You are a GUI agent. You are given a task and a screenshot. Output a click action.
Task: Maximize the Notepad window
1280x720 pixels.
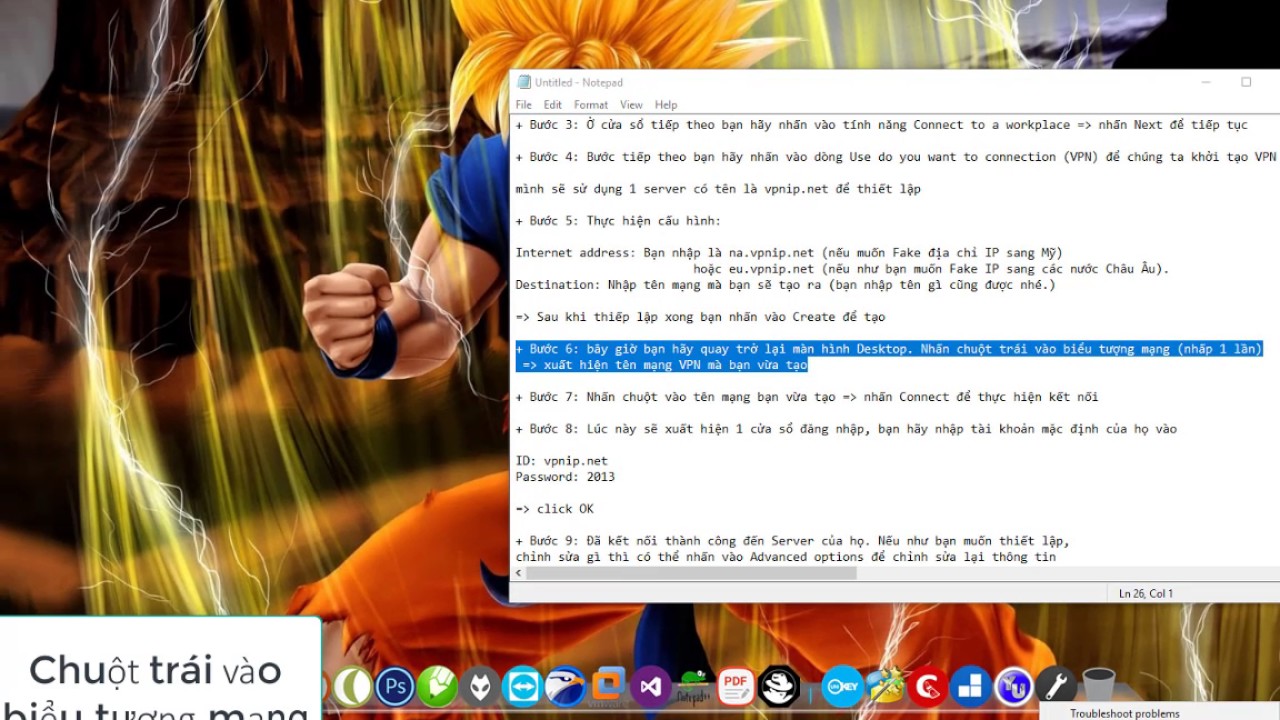1246,82
